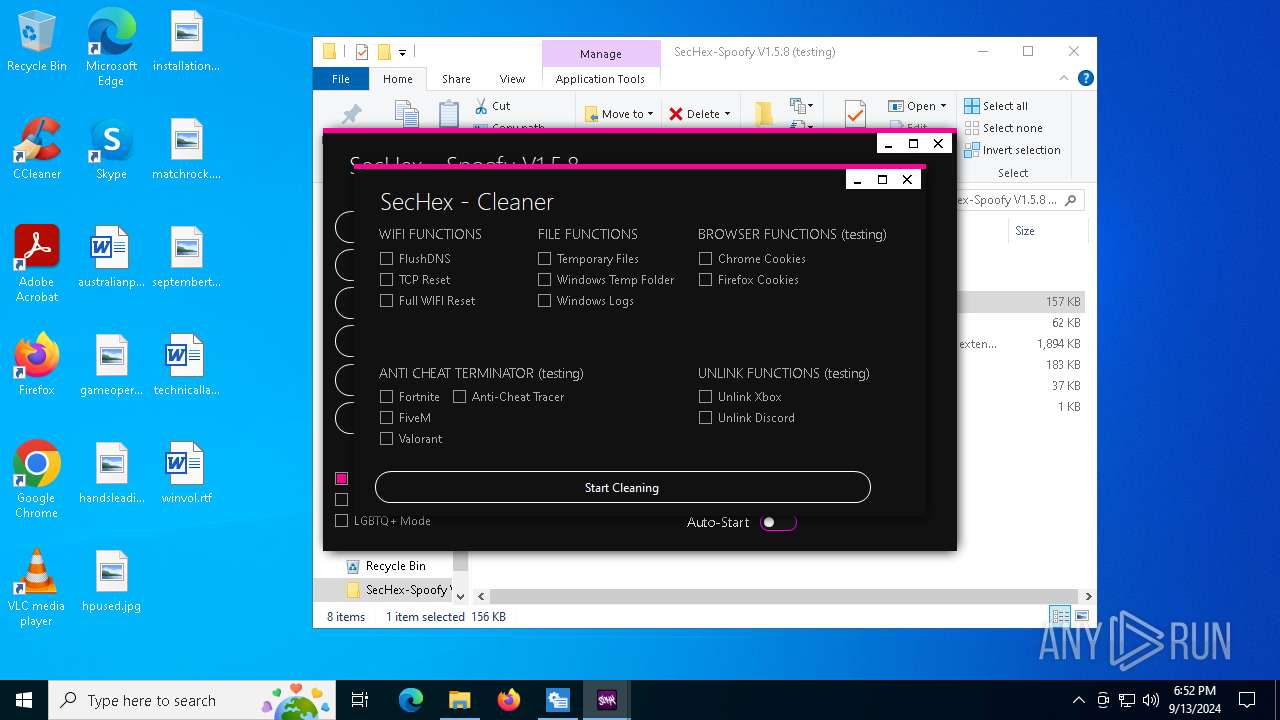Open Task View on the taskbar

coord(360,700)
